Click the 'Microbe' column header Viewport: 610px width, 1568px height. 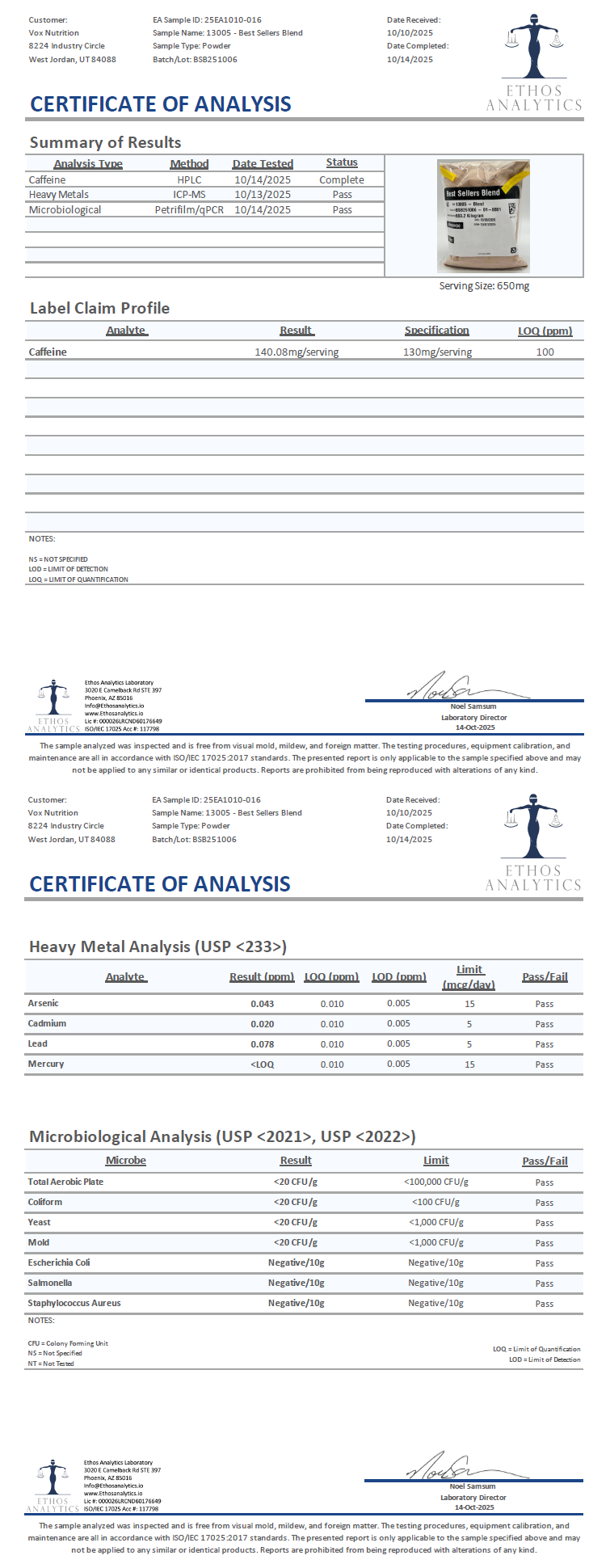coord(126,1160)
